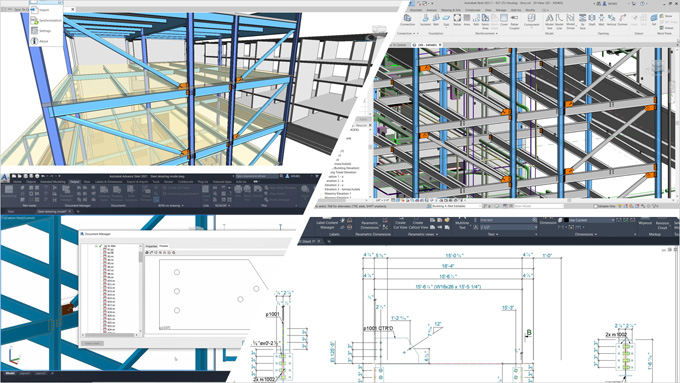Open the Labels & Dimensions tab
The height and width of the screenshot is (383, 680).
click(108, 182)
